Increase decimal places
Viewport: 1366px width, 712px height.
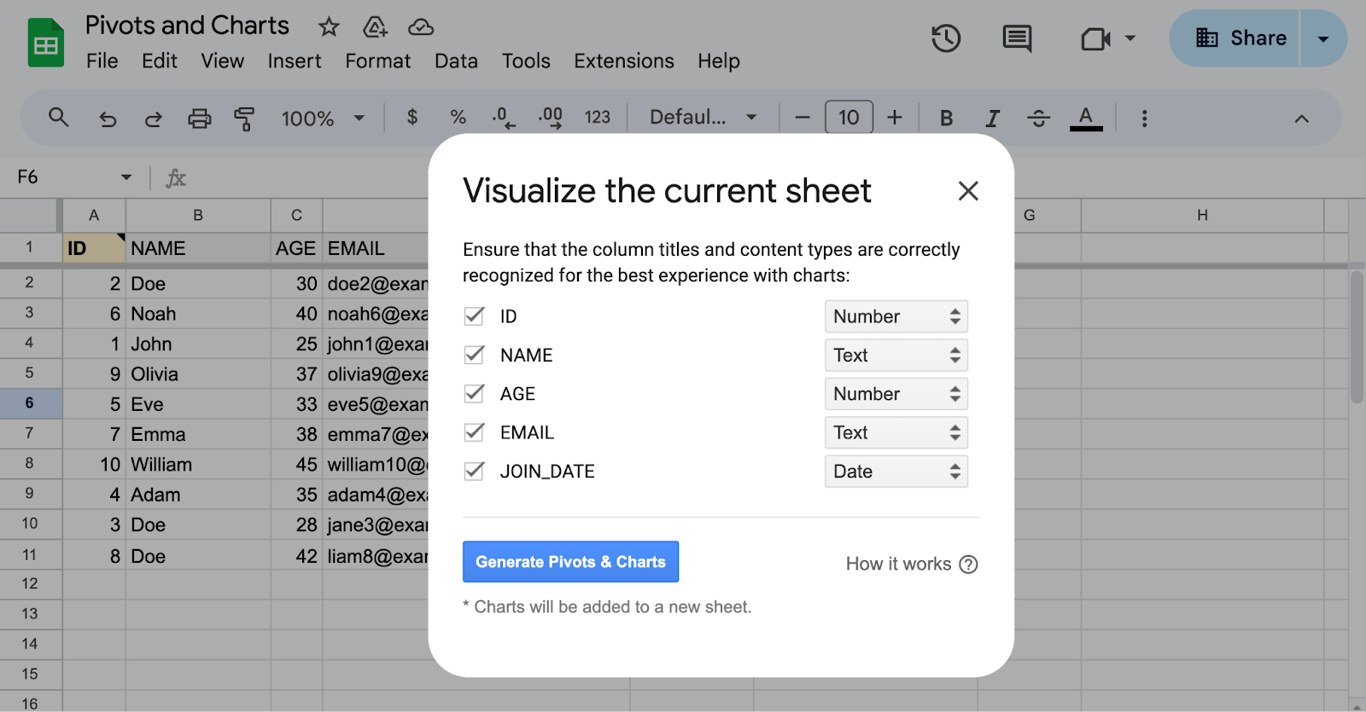pyautogui.click(x=550, y=118)
